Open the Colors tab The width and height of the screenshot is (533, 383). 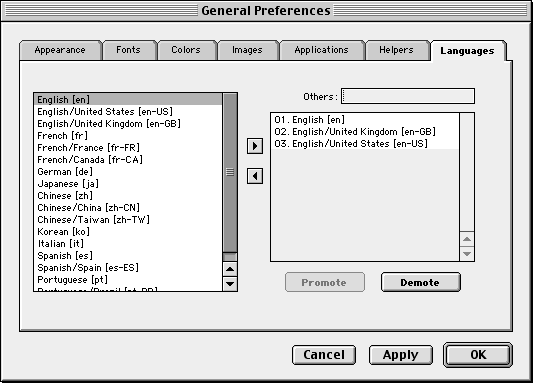pos(186,50)
